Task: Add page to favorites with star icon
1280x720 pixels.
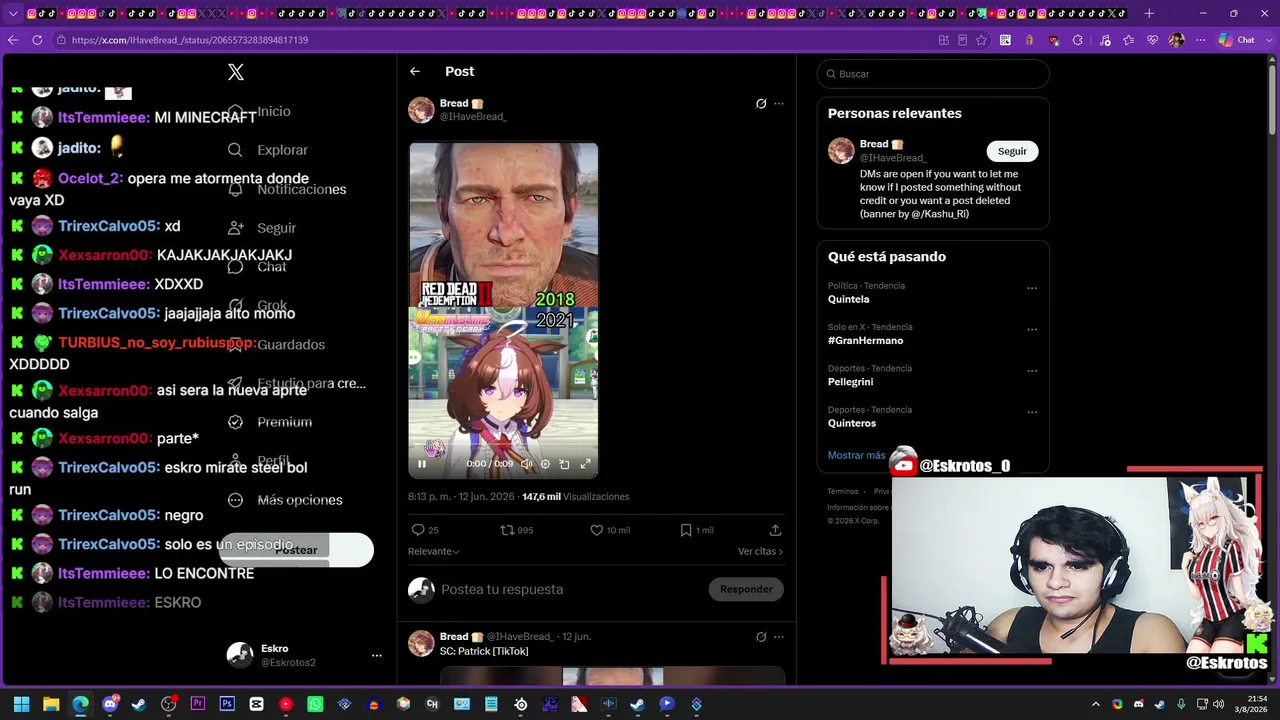Action: pyautogui.click(x=982, y=40)
